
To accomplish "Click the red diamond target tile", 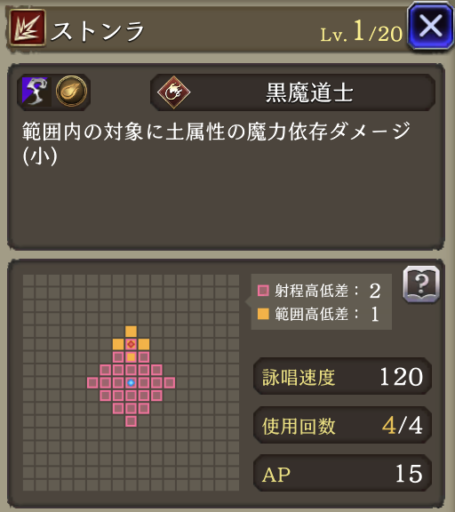I will [131, 344].
